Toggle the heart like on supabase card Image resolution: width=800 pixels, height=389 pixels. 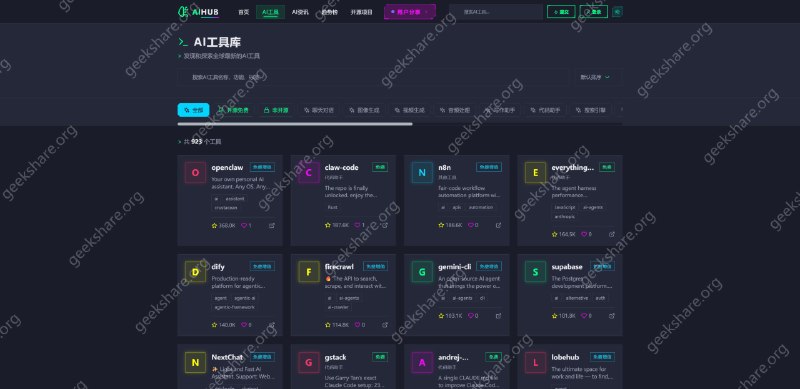tap(584, 316)
